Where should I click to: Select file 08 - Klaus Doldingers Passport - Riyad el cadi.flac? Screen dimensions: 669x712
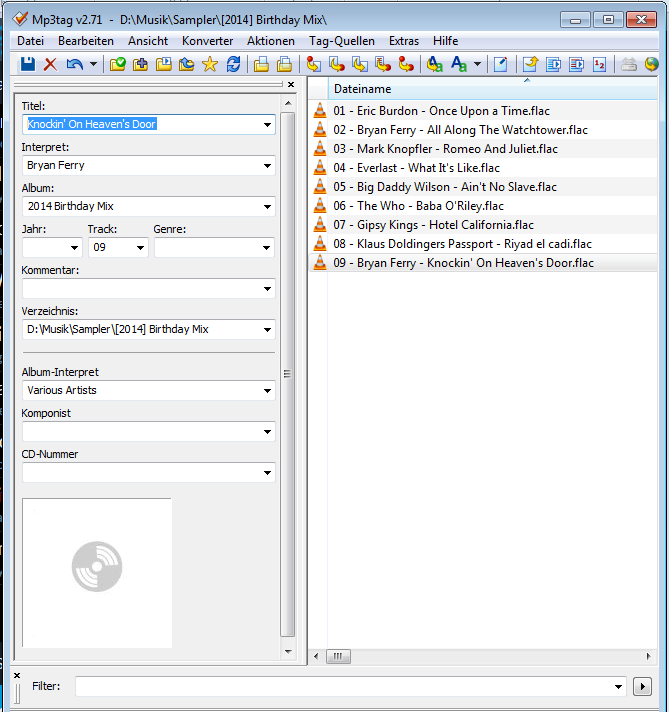point(483,244)
